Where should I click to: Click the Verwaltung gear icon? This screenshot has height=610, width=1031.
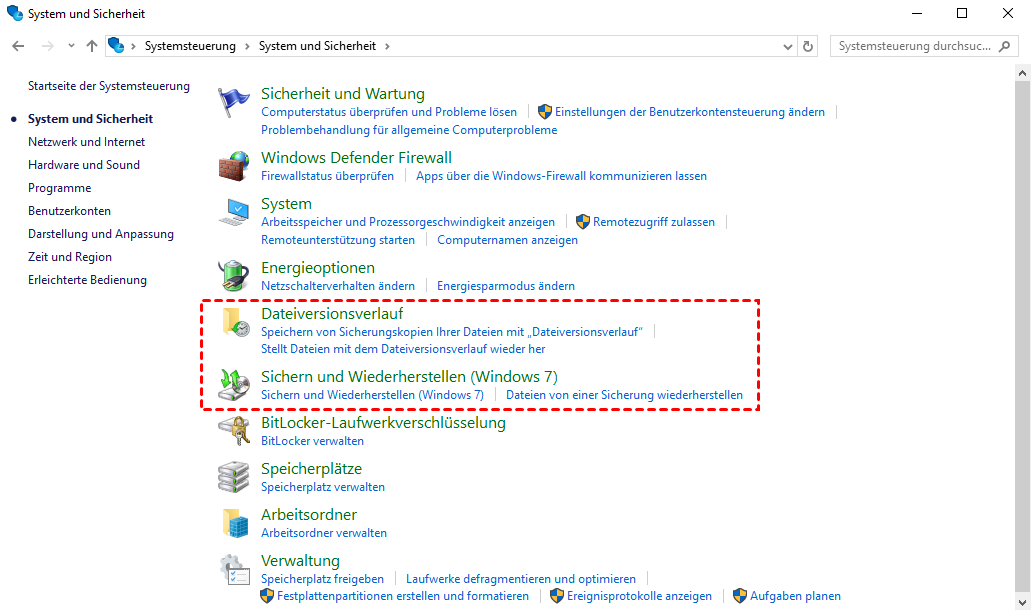(x=234, y=569)
